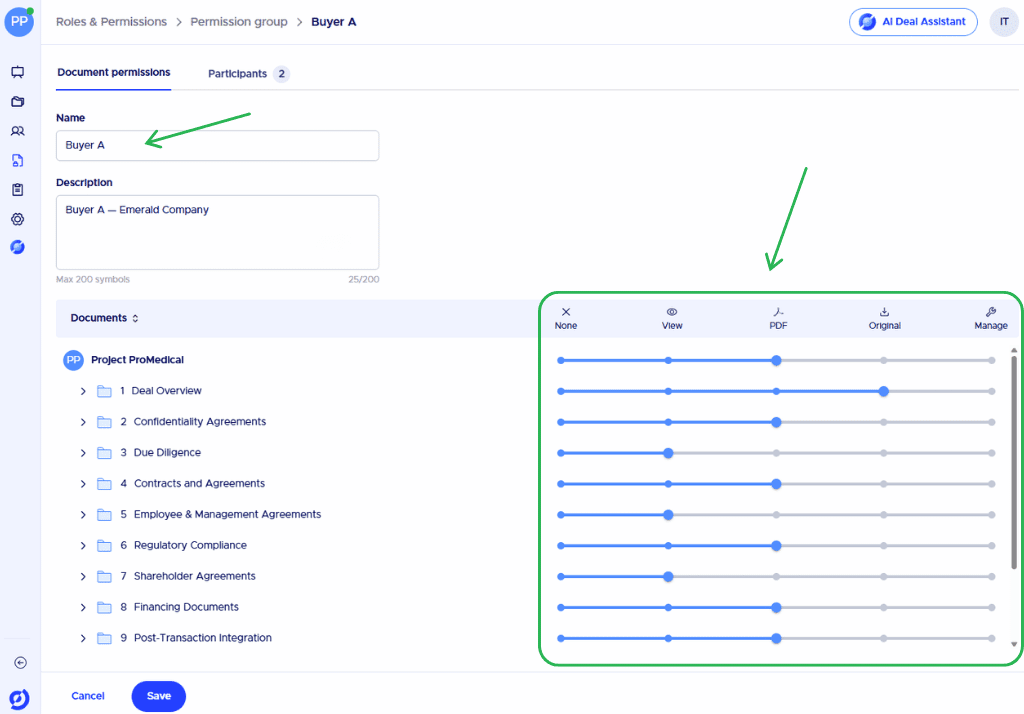This screenshot has width=1024, height=714.
Task: Open the documents folder icon in sidebar
Action: click(x=18, y=101)
